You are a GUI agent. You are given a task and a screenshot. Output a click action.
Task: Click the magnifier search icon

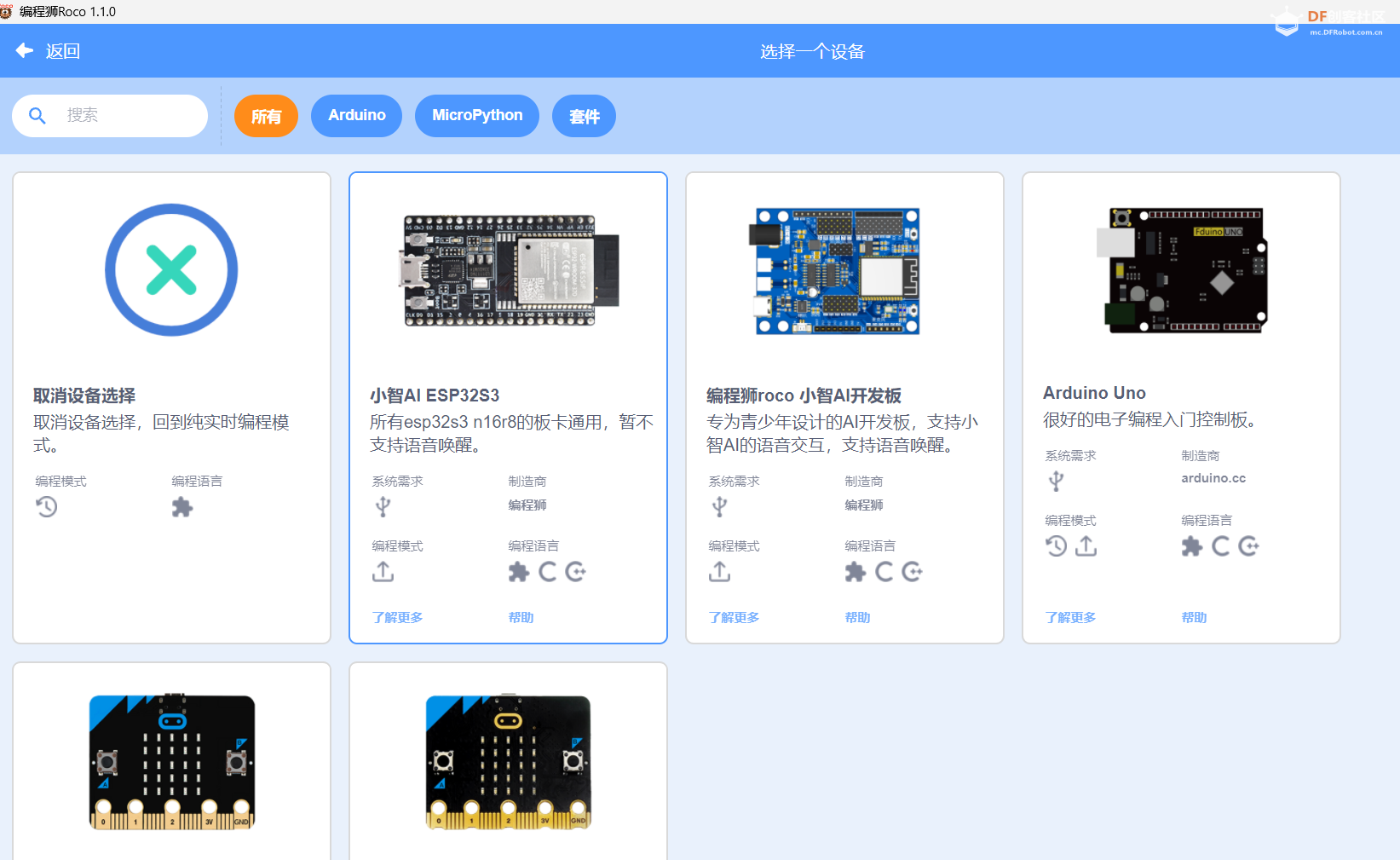(x=37, y=115)
